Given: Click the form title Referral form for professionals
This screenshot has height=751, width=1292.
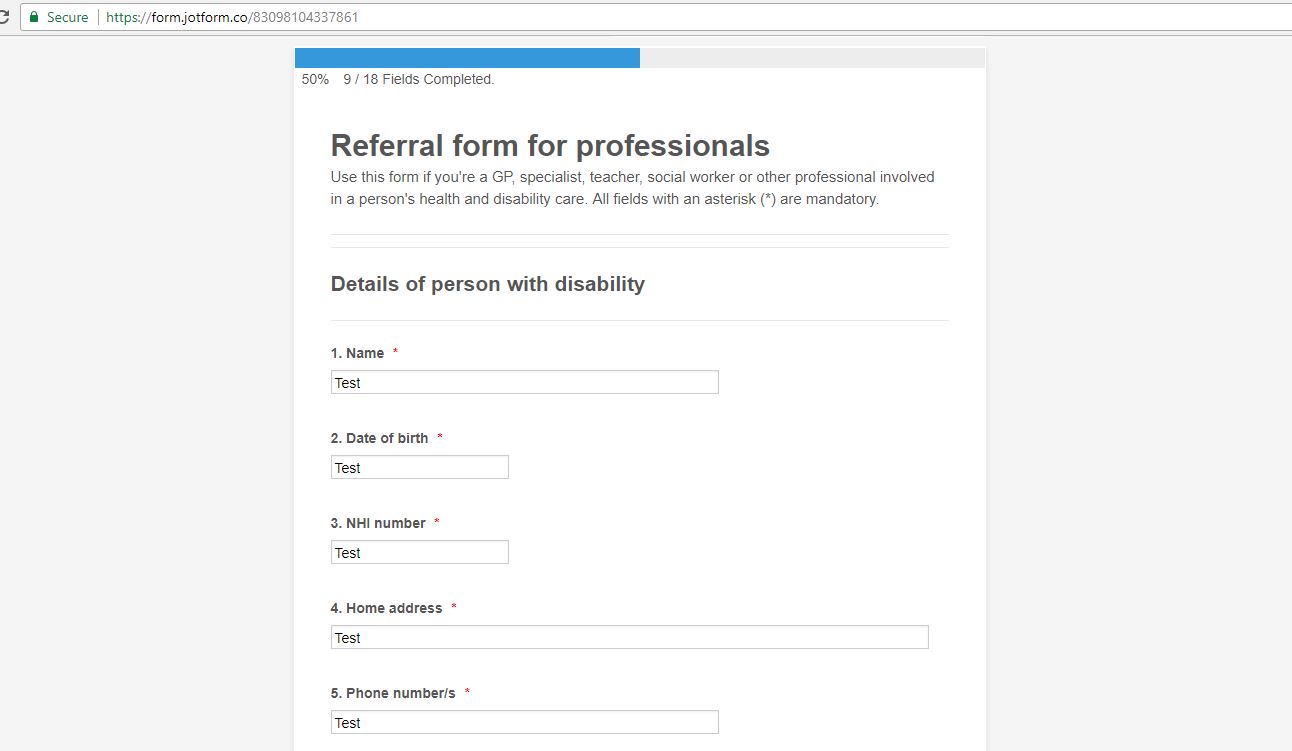Looking at the screenshot, I should click(550, 145).
